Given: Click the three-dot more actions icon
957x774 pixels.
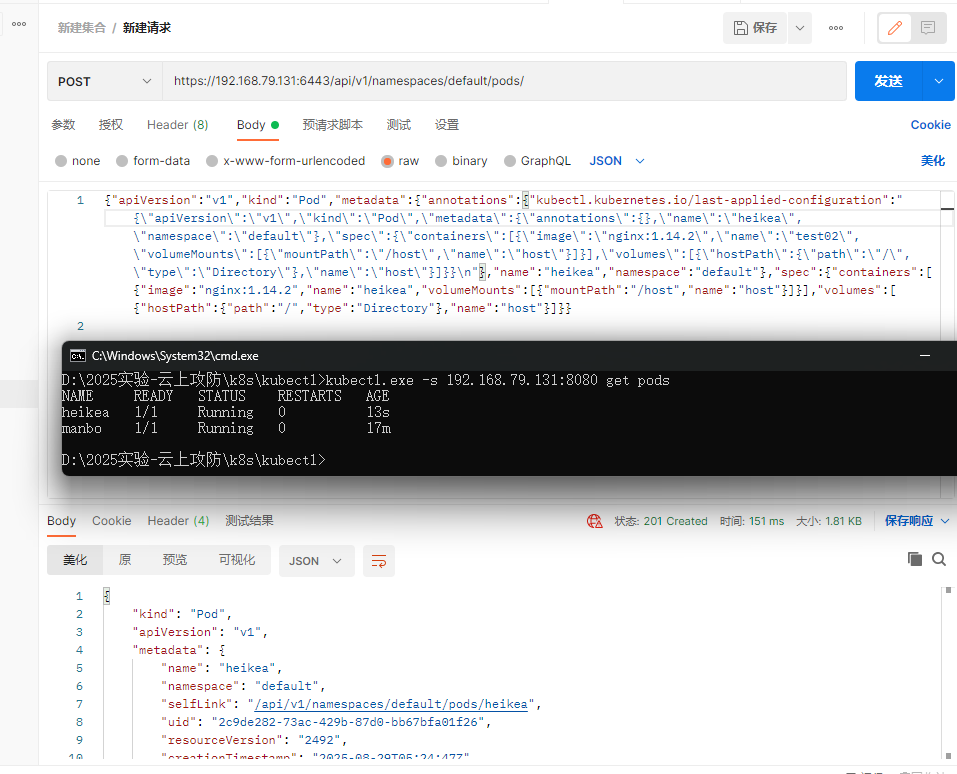Looking at the screenshot, I should coord(836,28).
